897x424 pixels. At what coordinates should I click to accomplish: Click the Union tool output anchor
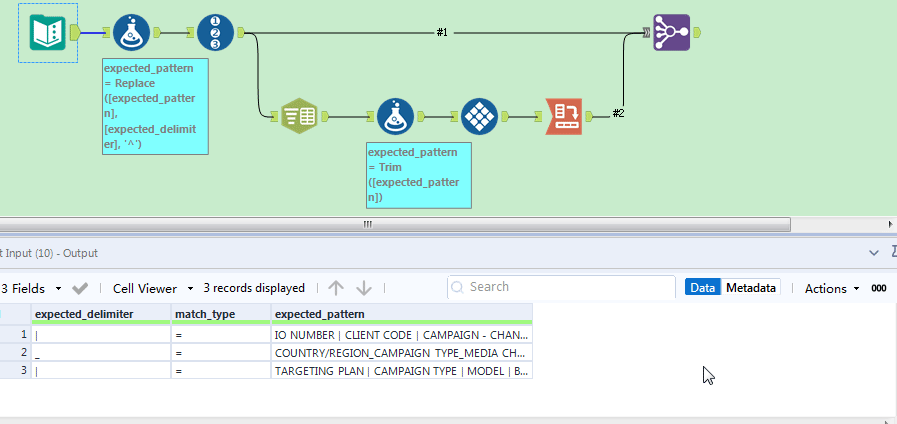click(x=697, y=33)
